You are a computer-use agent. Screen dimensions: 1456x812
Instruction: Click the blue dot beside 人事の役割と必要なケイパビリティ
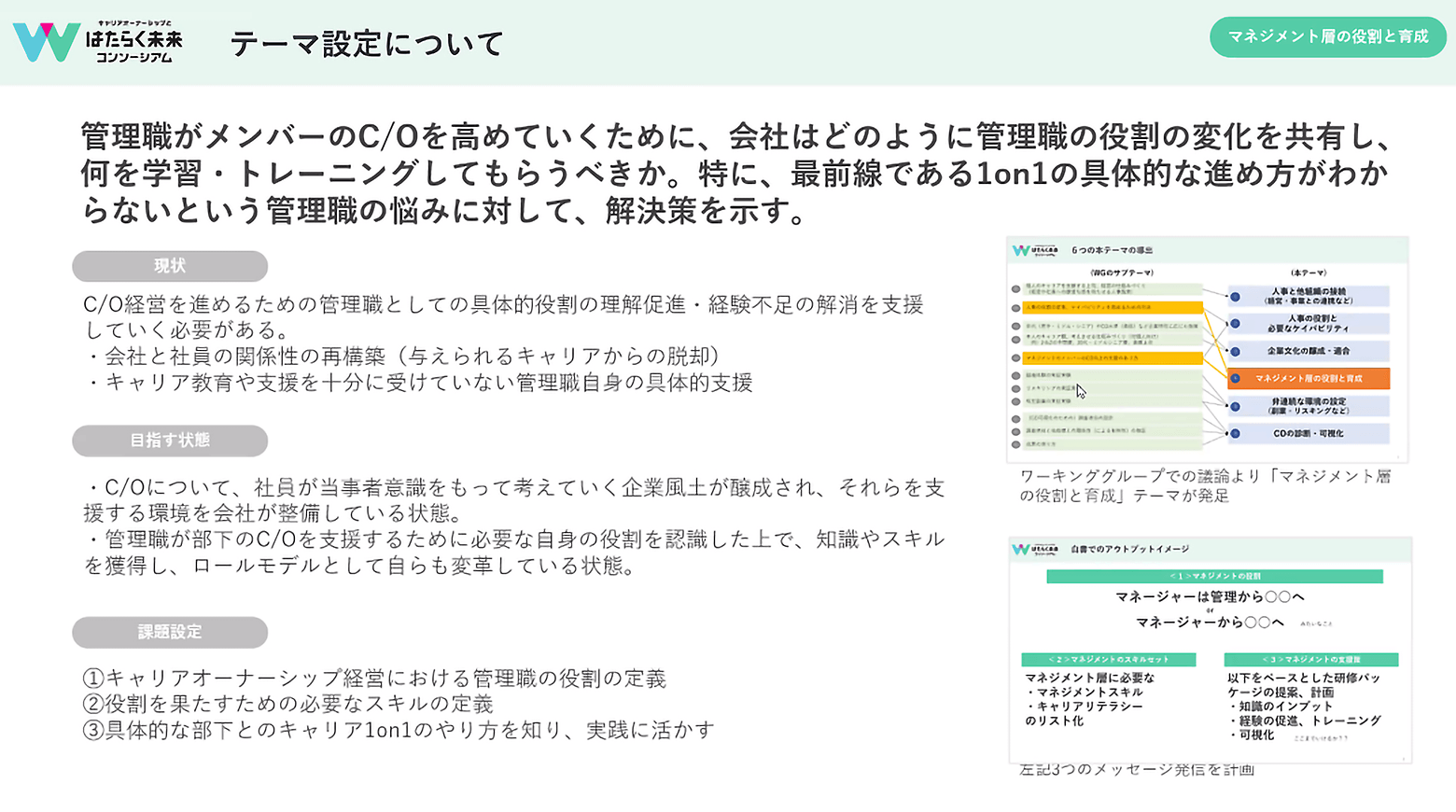coord(1235,324)
